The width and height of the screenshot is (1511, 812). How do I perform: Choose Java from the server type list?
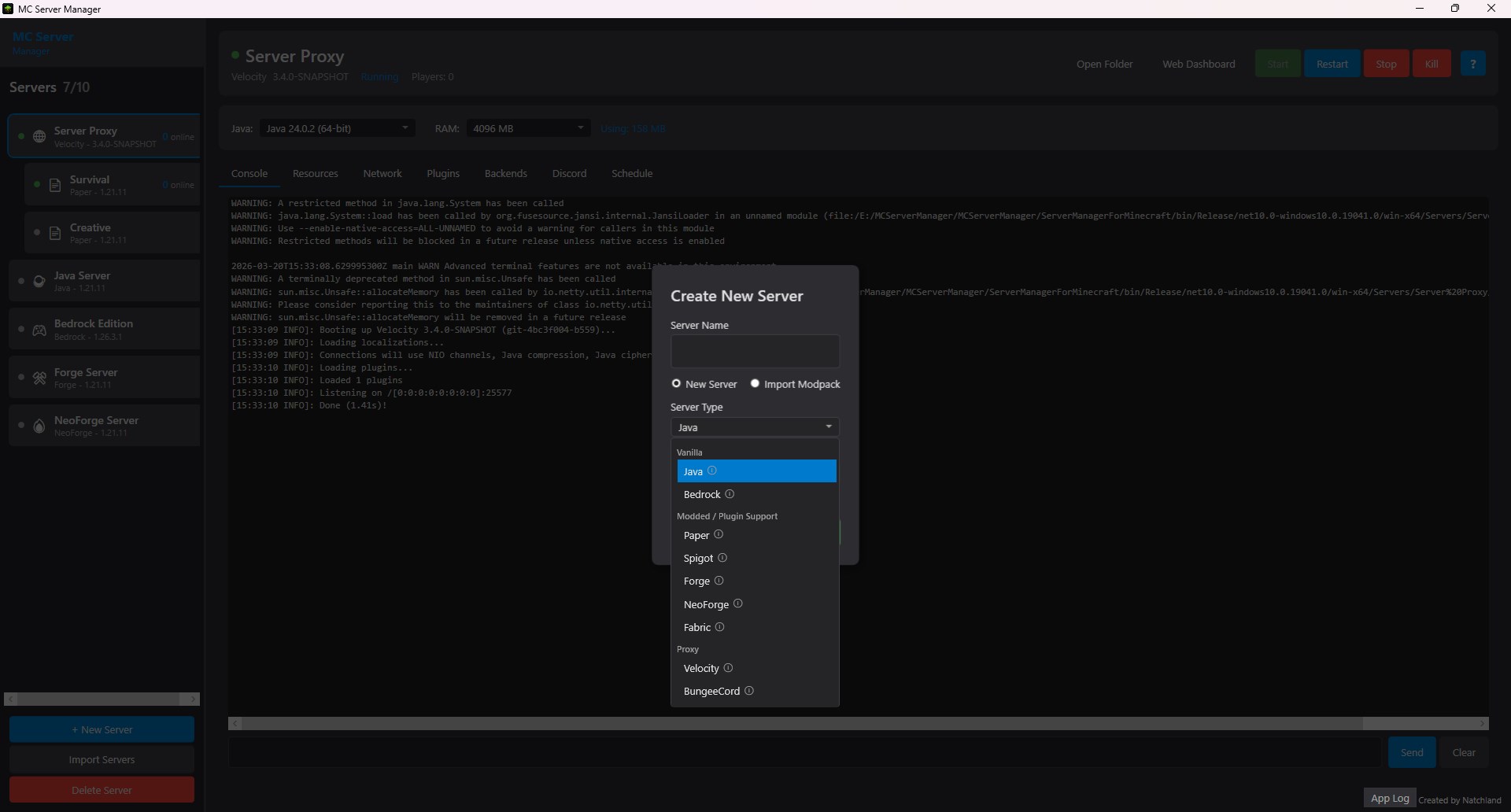pos(756,471)
